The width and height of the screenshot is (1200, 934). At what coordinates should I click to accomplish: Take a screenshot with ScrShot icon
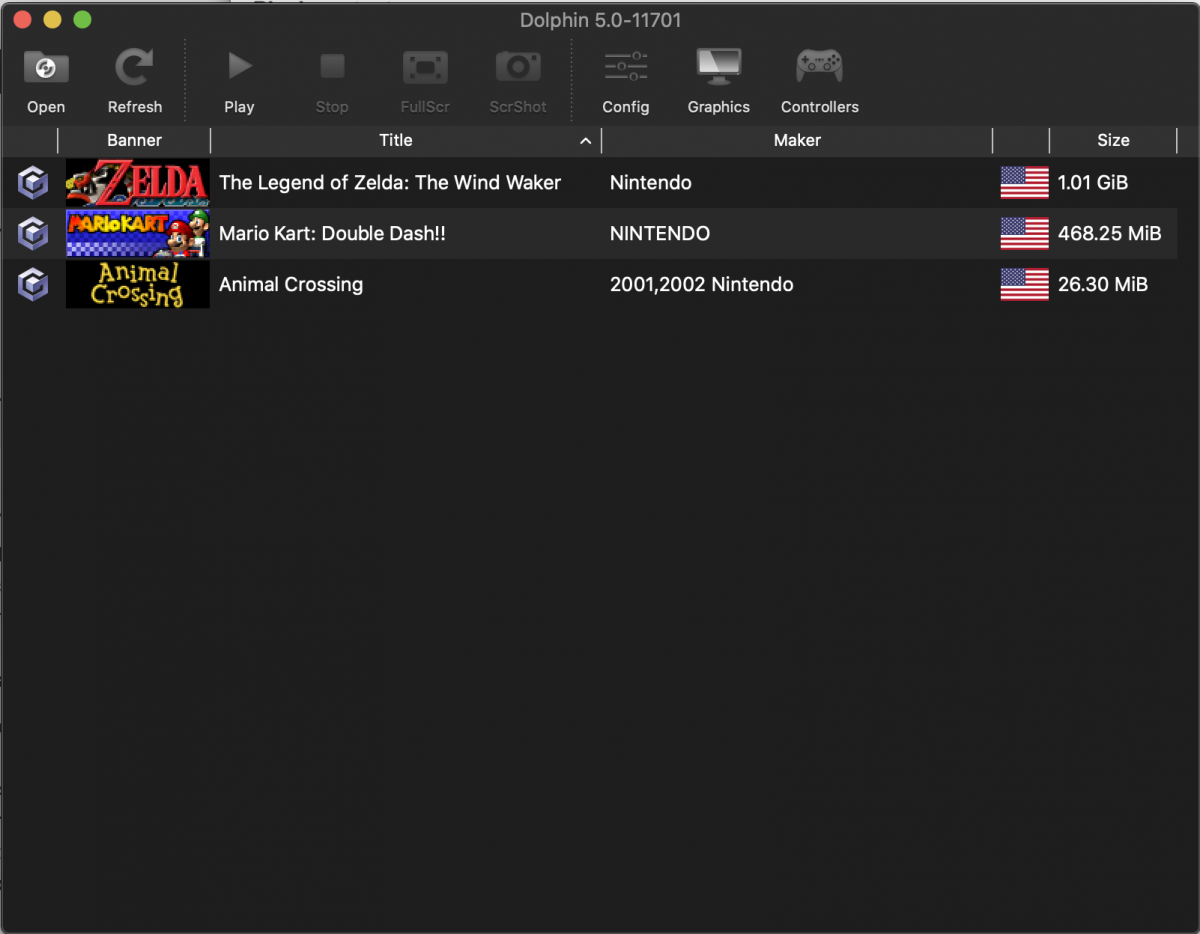coord(517,69)
